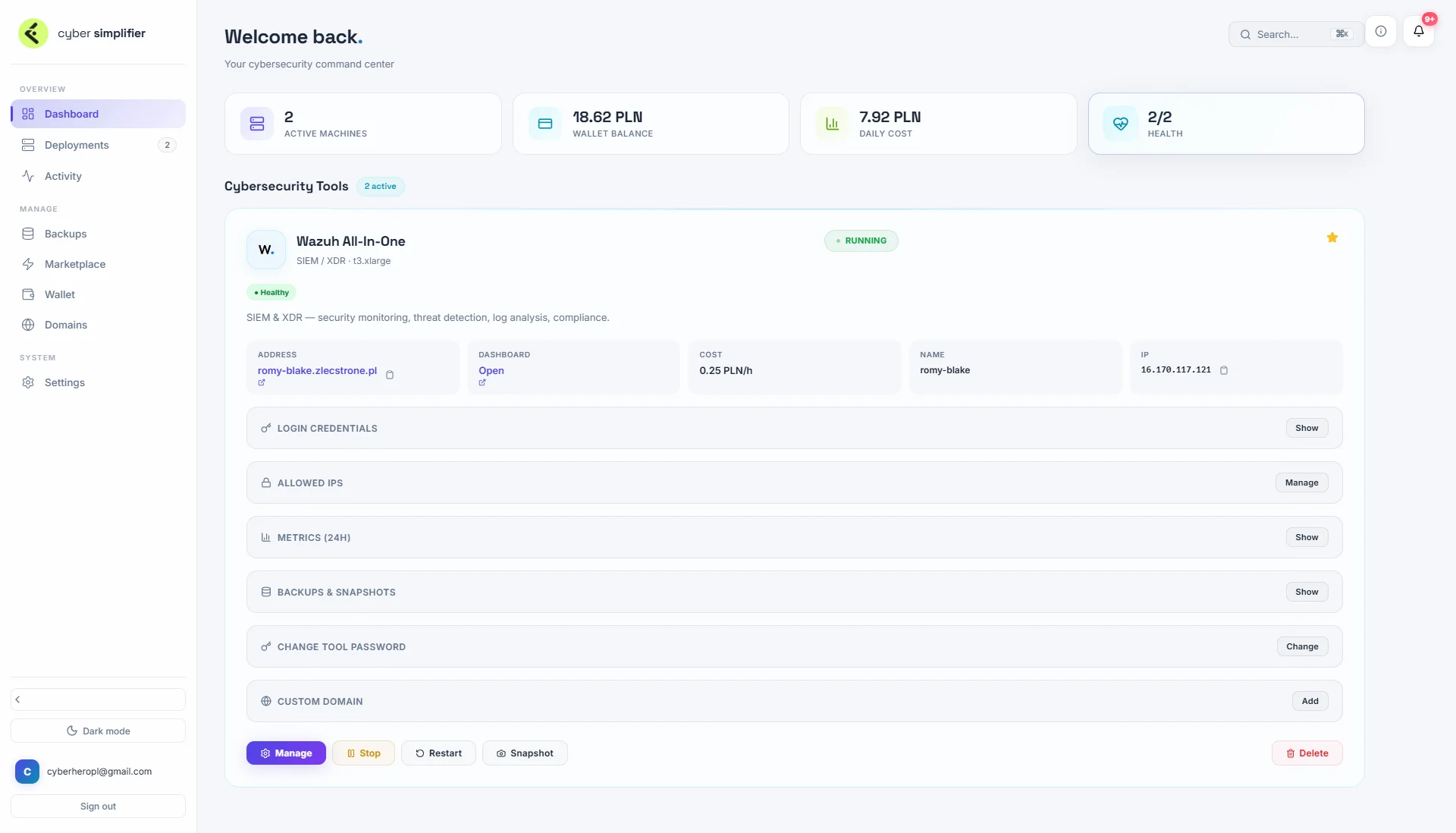Open the romy-blake.zlecstrone.pl address link
The height and width of the screenshot is (833, 1456).
coord(317,370)
